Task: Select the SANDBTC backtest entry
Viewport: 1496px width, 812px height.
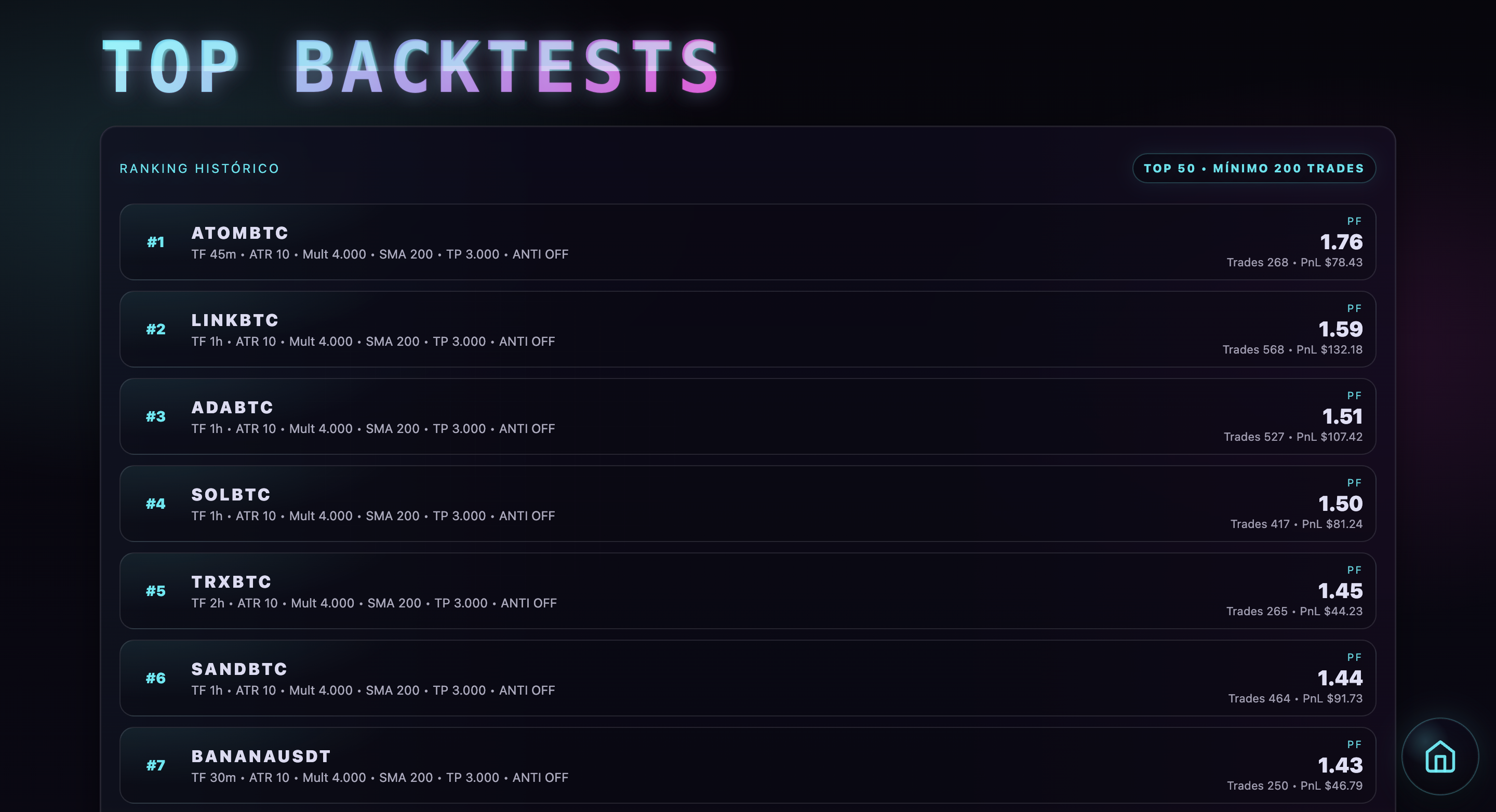Action: [748, 678]
